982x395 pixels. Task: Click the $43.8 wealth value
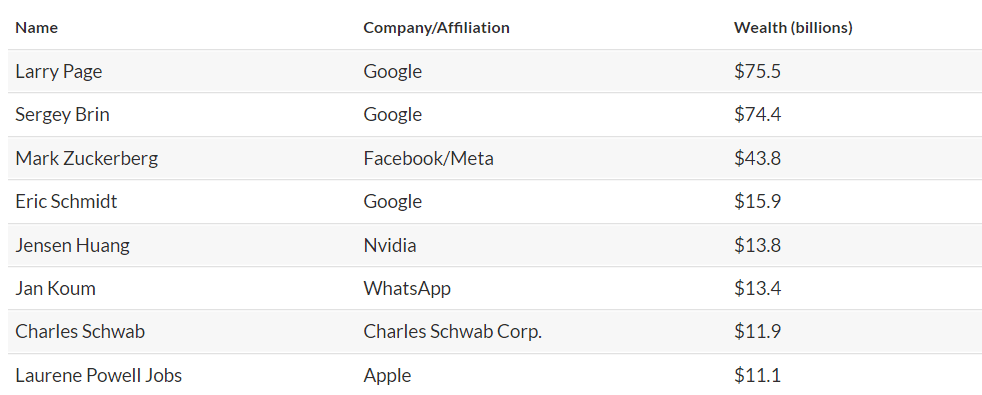(x=757, y=158)
